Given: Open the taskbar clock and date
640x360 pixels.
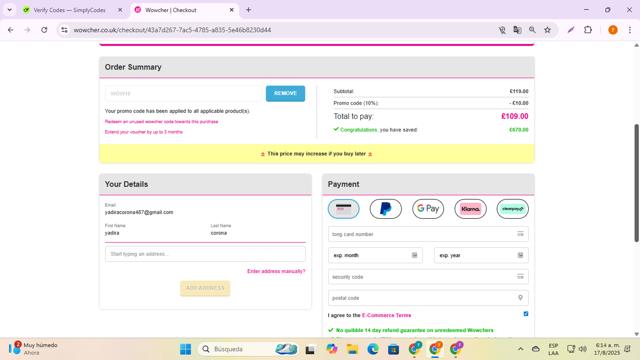Looking at the screenshot, I should tap(607, 349).
